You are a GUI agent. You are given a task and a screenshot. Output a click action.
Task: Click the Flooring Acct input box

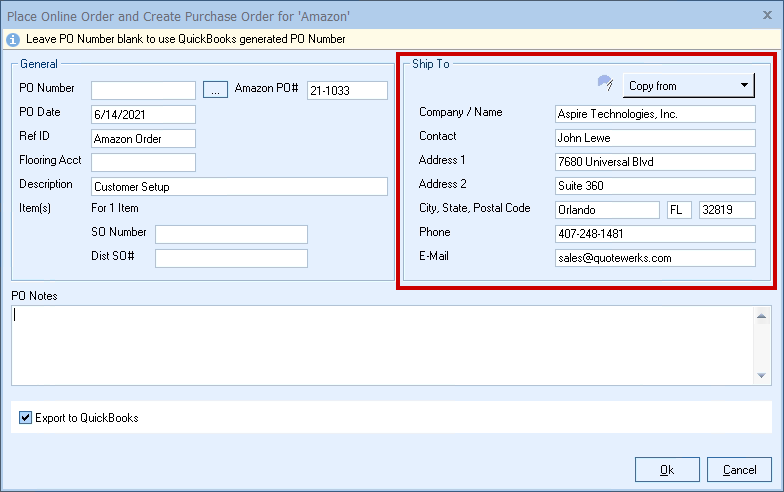143,162
